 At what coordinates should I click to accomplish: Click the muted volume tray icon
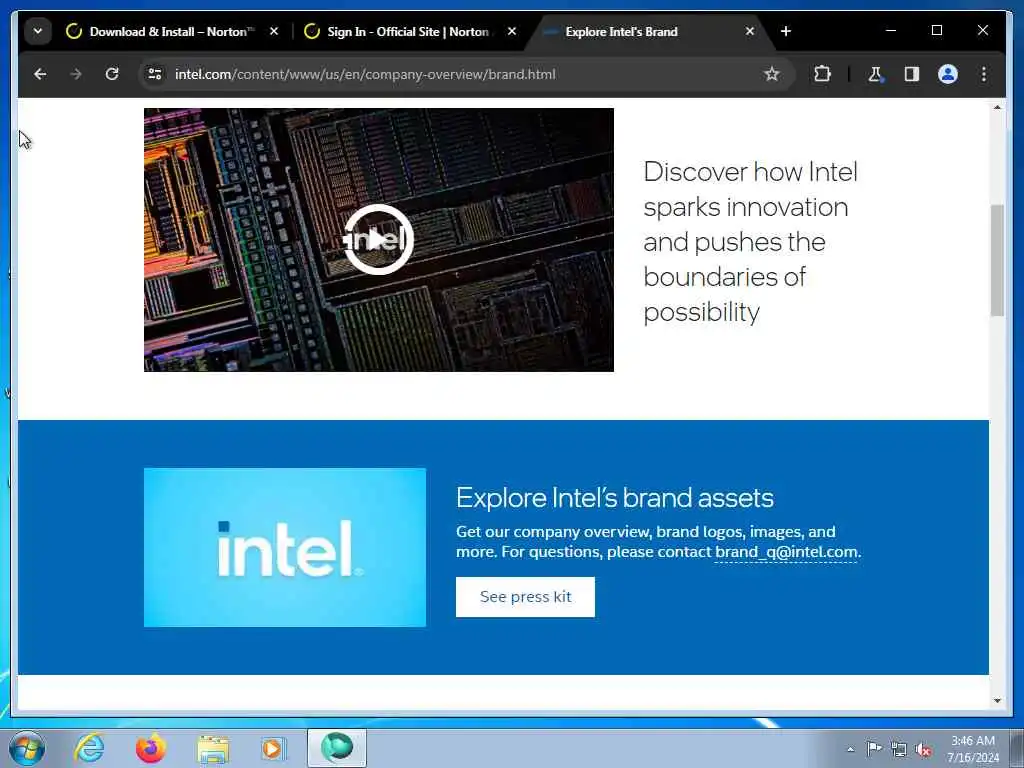(923, 749)
